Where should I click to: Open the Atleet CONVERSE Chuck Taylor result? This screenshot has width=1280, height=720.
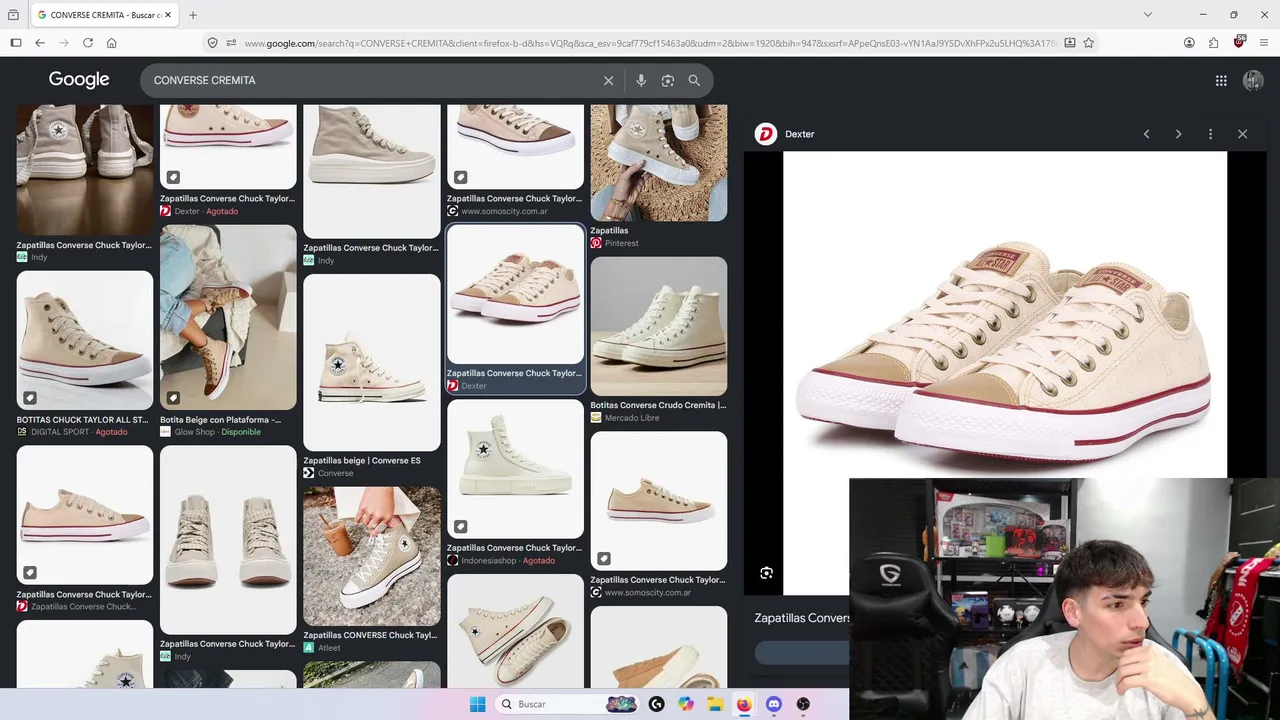point(372,556)
